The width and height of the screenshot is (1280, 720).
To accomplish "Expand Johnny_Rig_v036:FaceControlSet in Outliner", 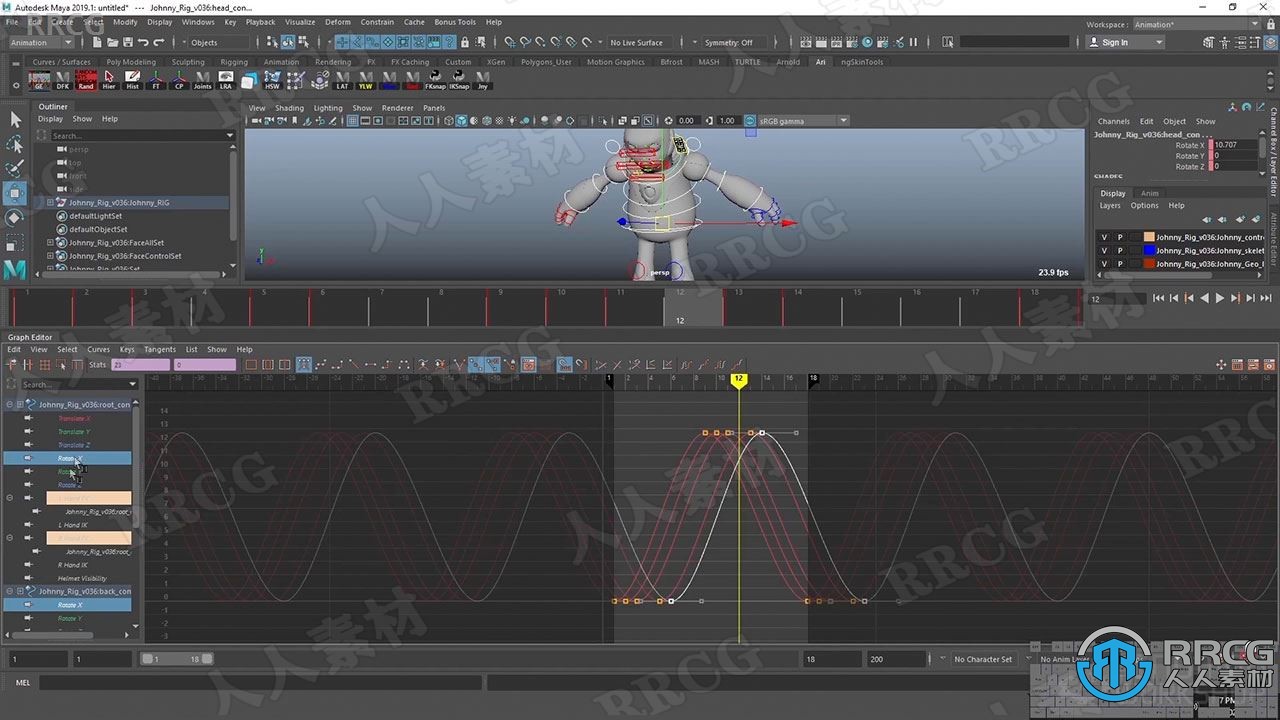I will click(50, 256).
